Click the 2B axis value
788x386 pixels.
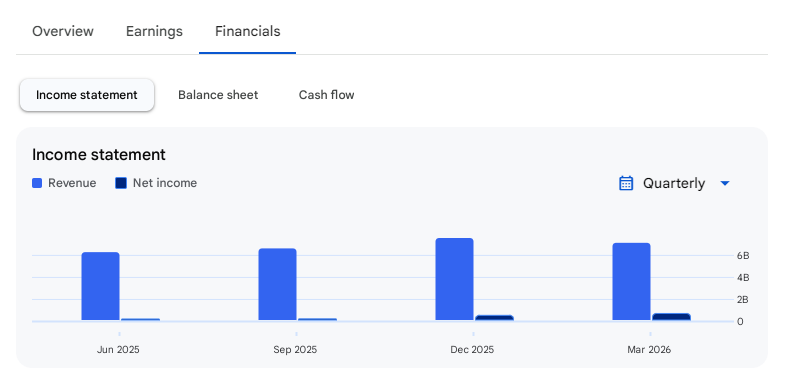point(743,300)
